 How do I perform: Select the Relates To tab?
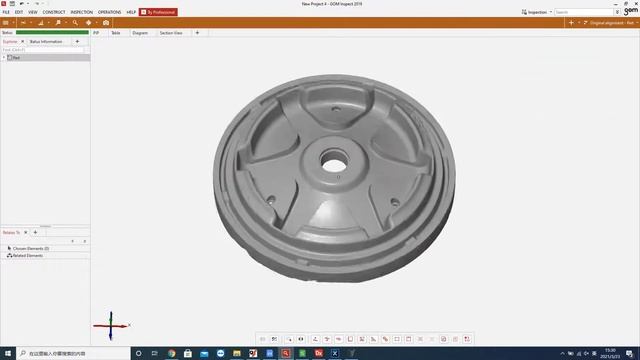coord(11,232)
